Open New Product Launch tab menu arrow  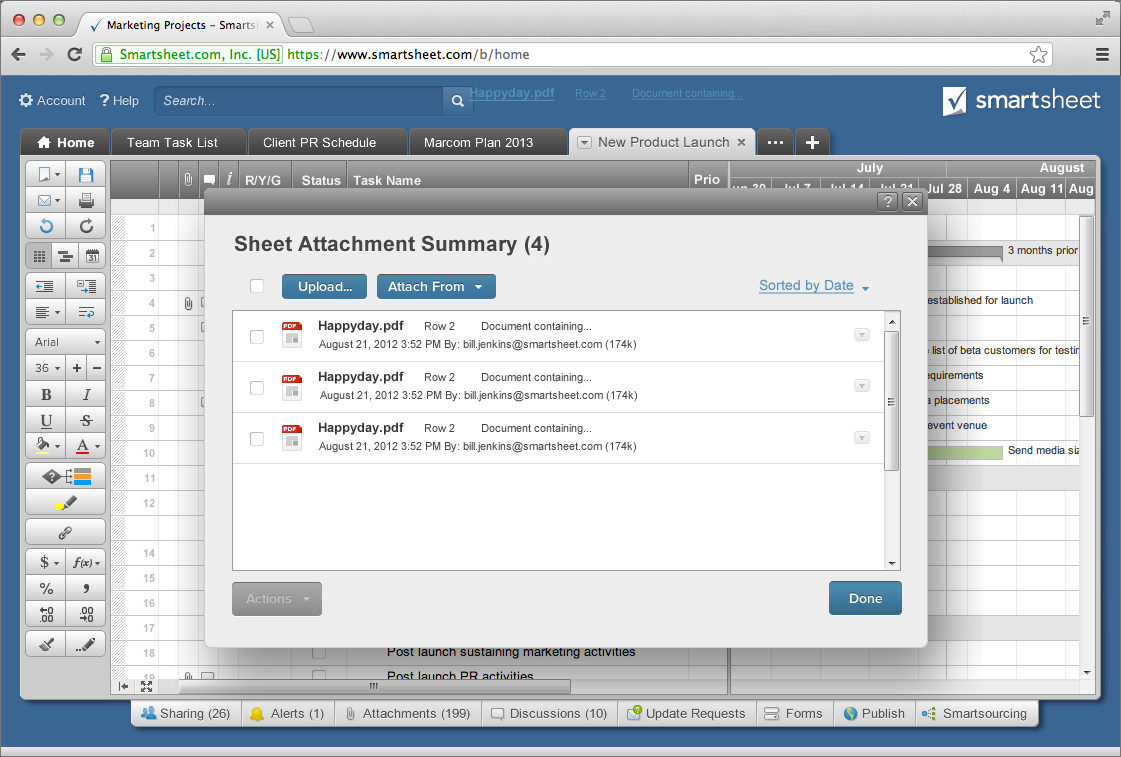pos(584,142)
